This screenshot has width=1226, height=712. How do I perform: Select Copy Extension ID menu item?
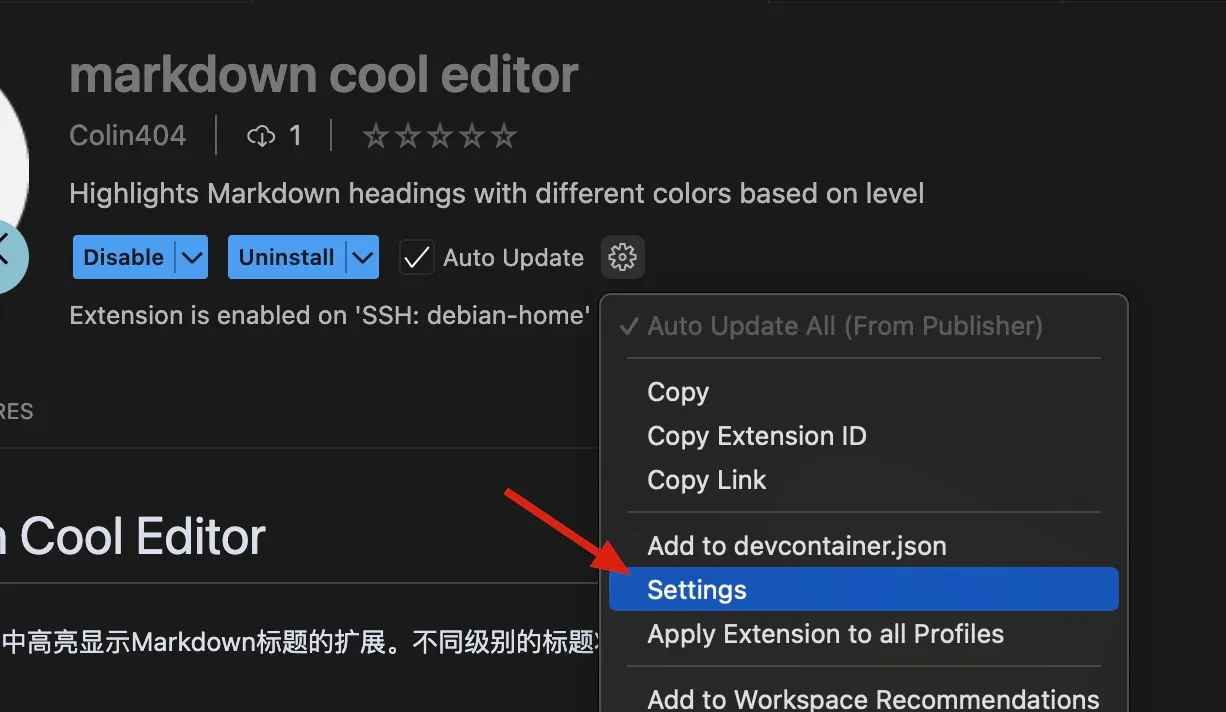(756, 436)
